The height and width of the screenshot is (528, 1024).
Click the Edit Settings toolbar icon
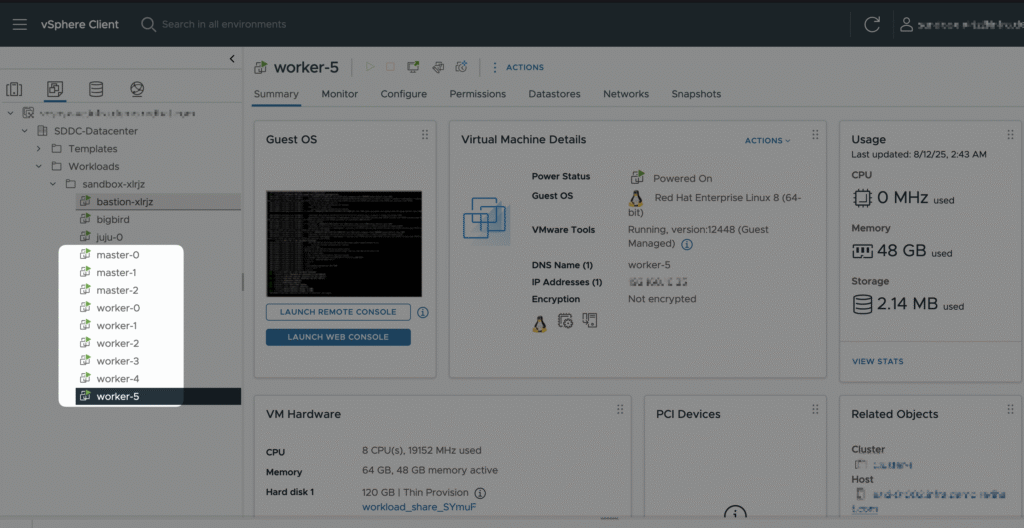pyautogui.click(x=438, y=67)
